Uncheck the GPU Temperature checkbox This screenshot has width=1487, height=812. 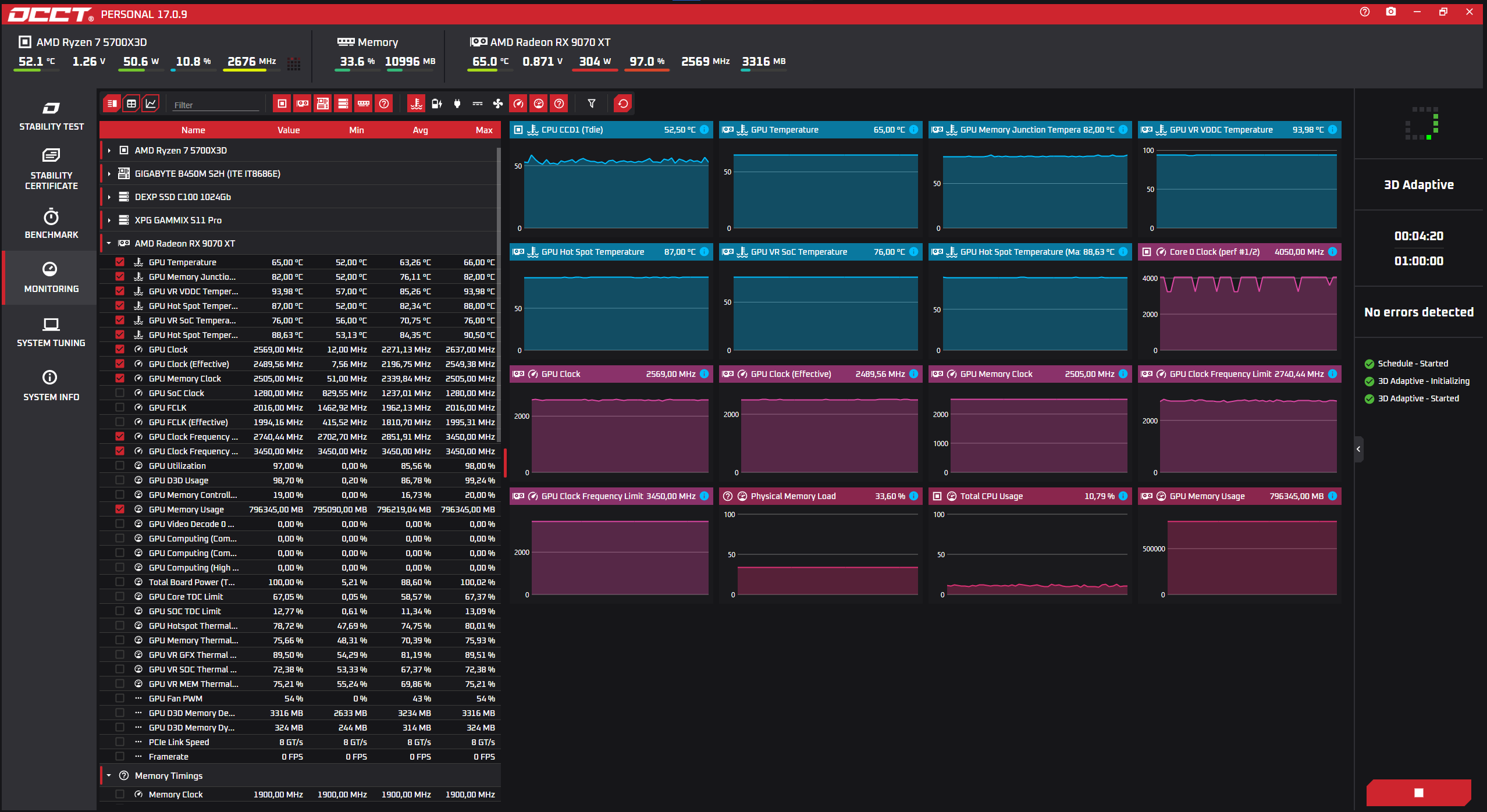pos(120,262)
